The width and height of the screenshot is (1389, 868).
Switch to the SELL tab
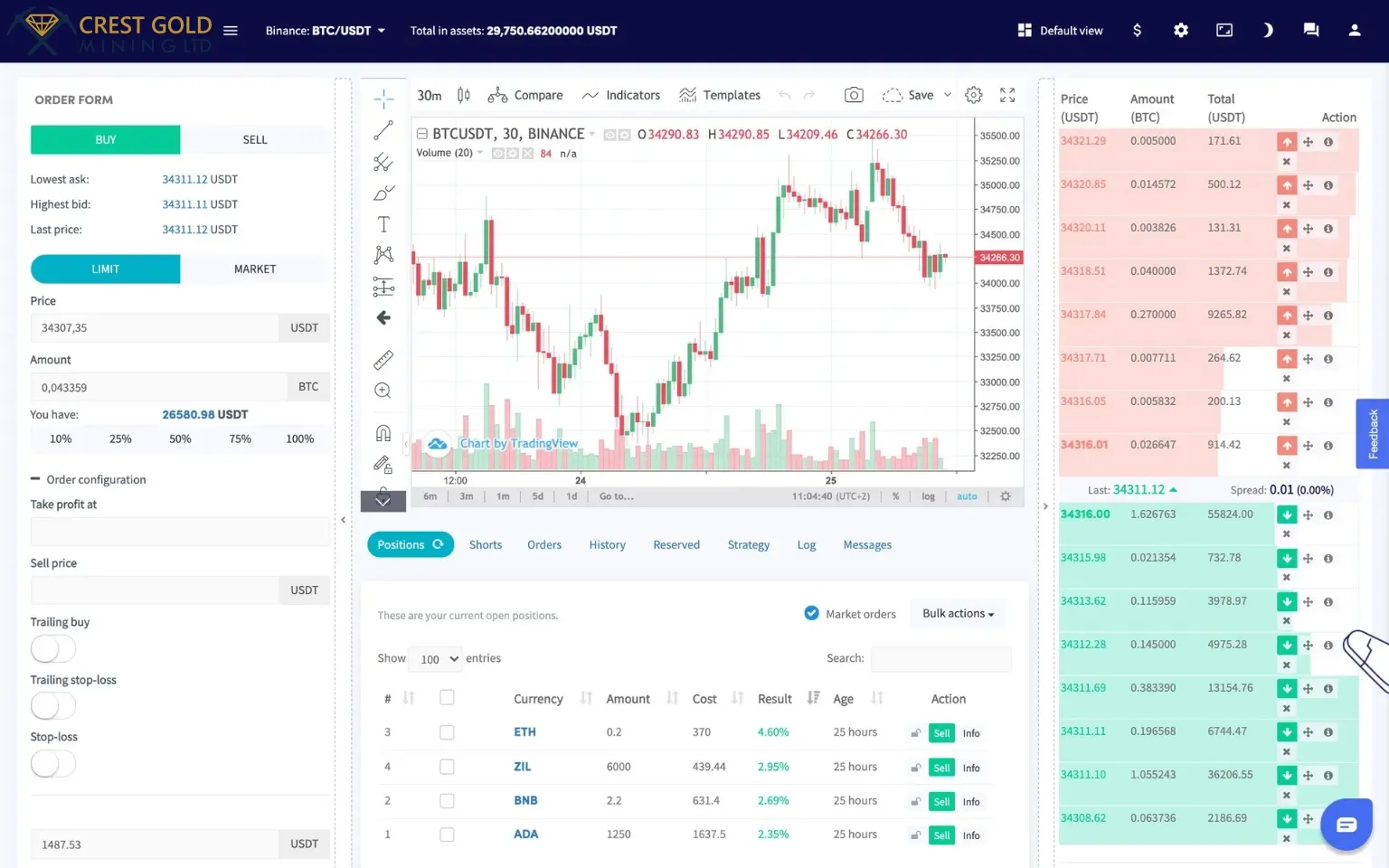[x=255, y=139]
